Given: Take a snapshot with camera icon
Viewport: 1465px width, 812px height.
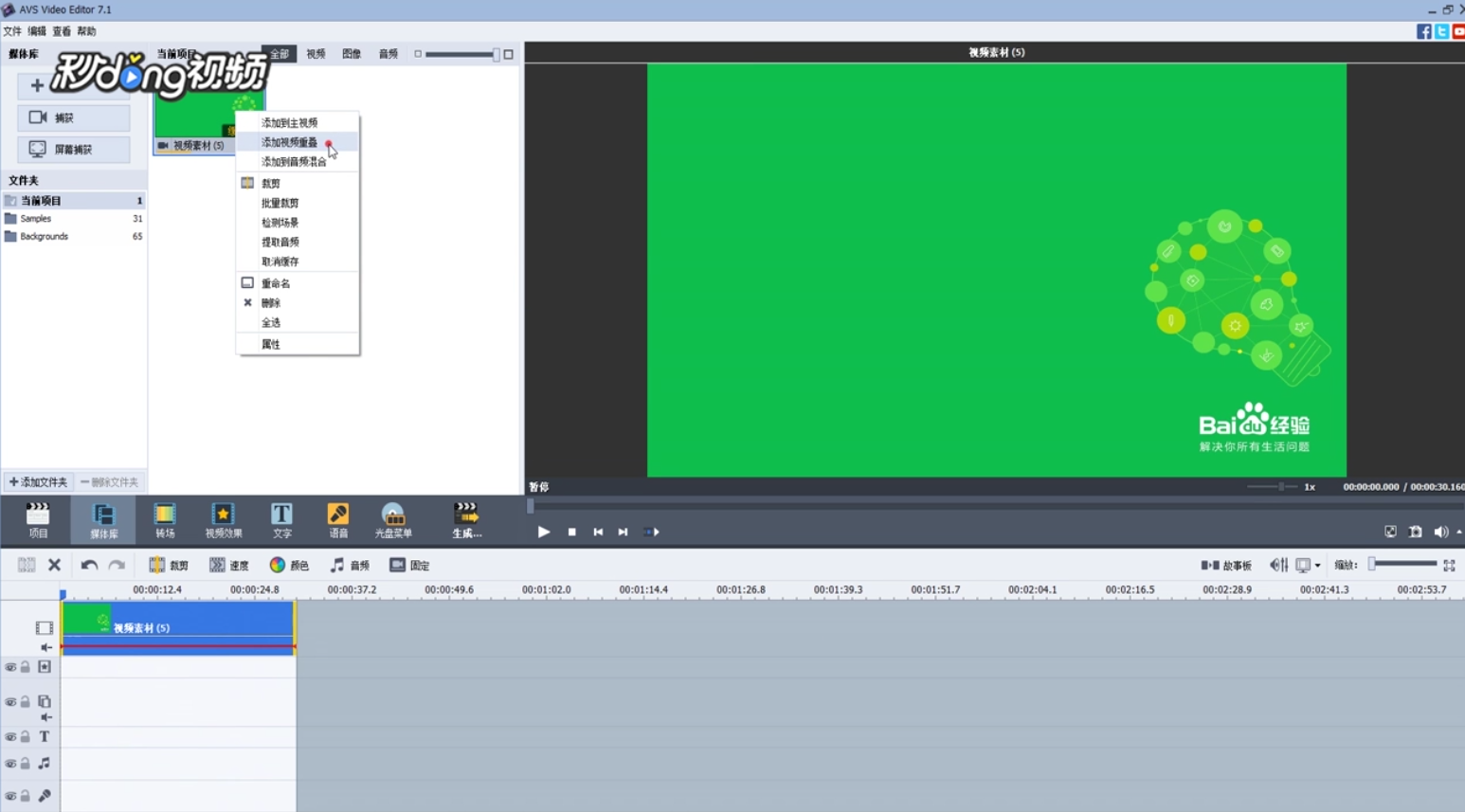Looking at the screenshot, I should tap(1416, 532).
